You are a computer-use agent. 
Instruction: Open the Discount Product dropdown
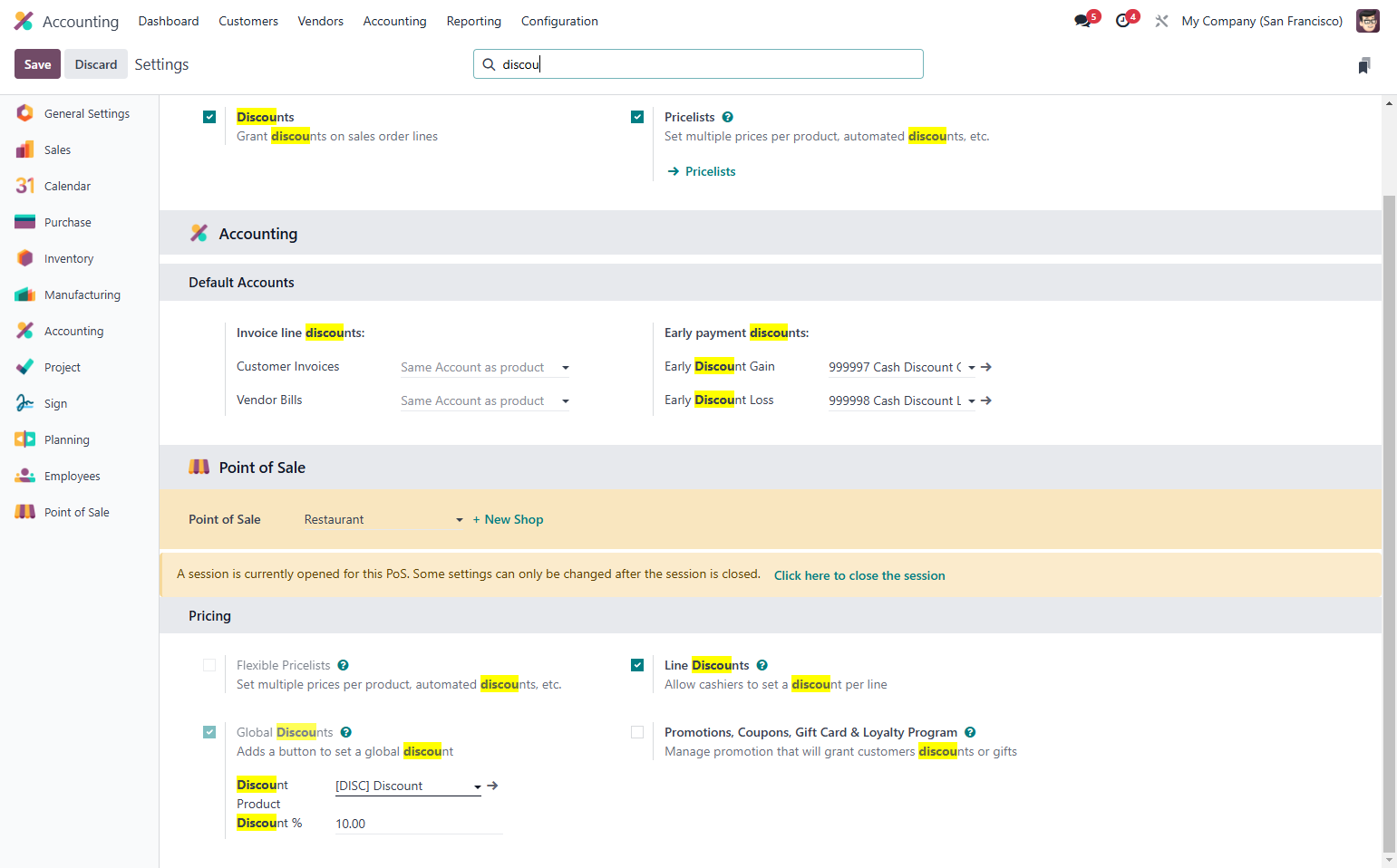coord(408,786)
